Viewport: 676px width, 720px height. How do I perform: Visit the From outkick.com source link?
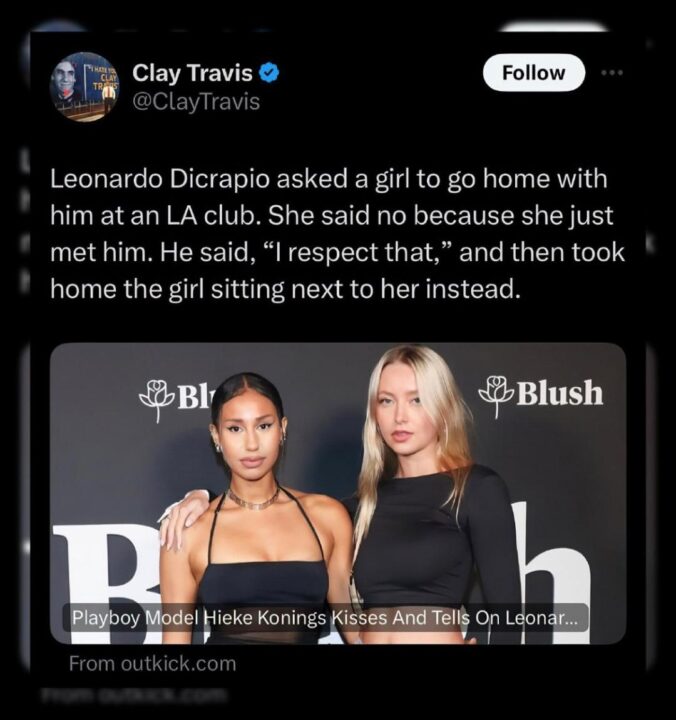pyautogui.click(x=153, y=664)
